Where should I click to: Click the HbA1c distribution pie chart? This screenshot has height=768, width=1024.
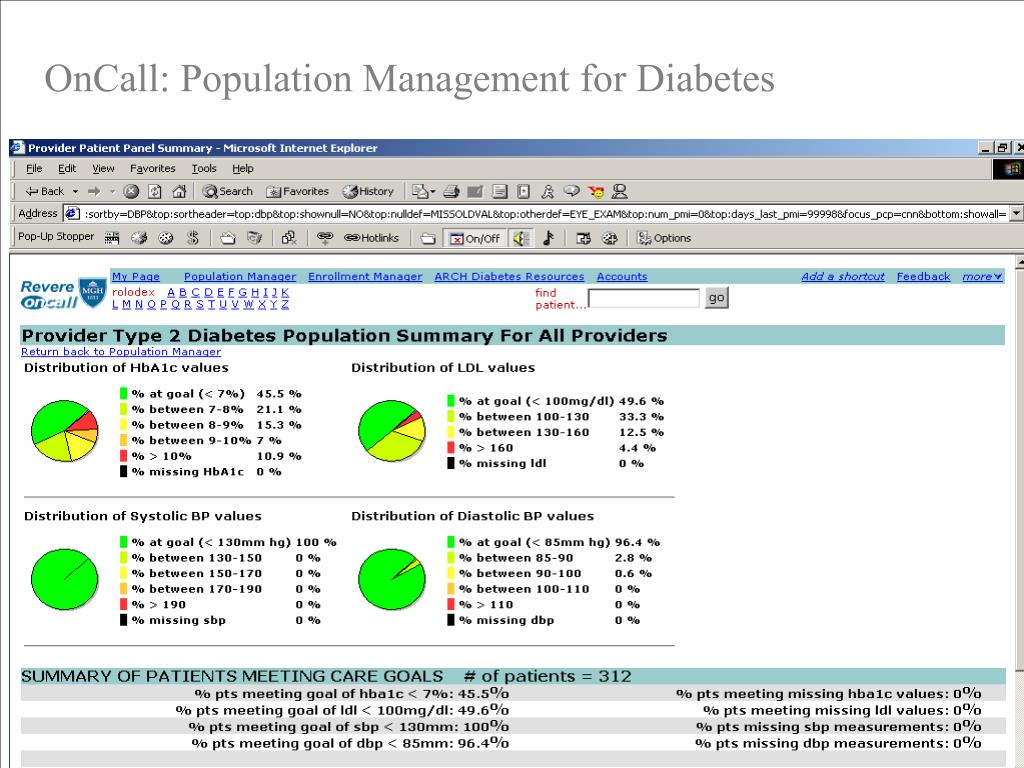[x=65, y=431]
